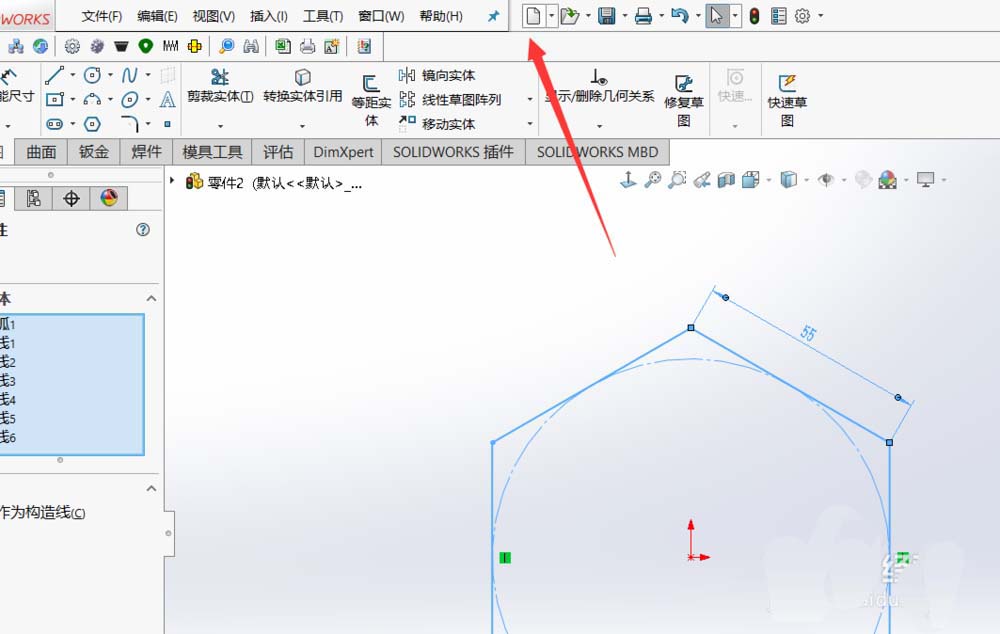This screenshot has width=1000, height=634.
Task: Open dropdown arrow next to Spline tool
Action: point(148,75)
